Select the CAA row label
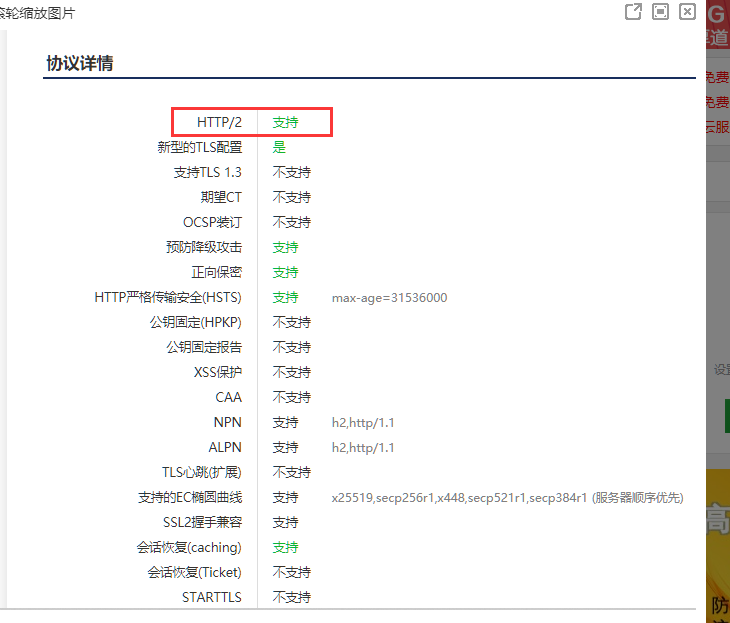Image resolution: width=730 pixels, height=623 pixels. [228, 397]
